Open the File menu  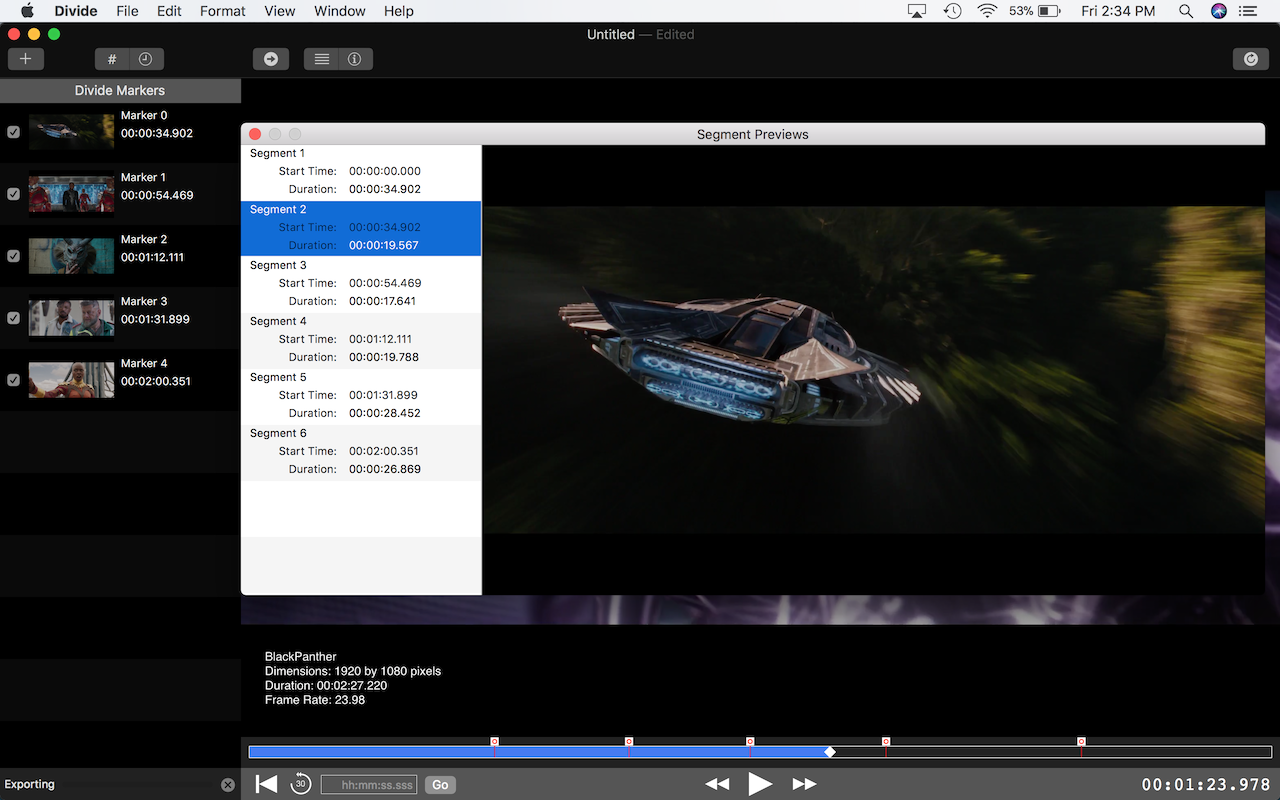[x=127, y=11]
